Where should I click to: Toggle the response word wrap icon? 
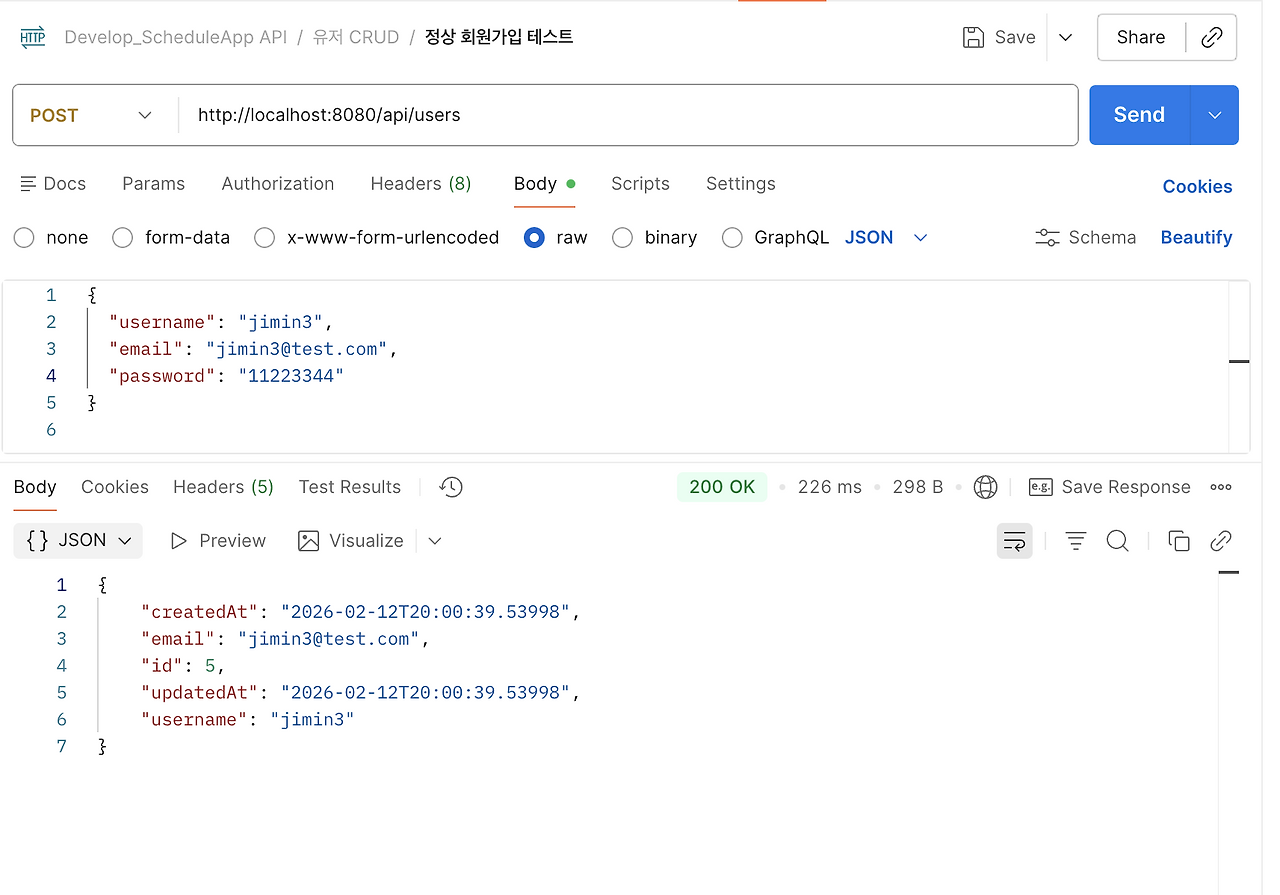tap(1015, 541)
